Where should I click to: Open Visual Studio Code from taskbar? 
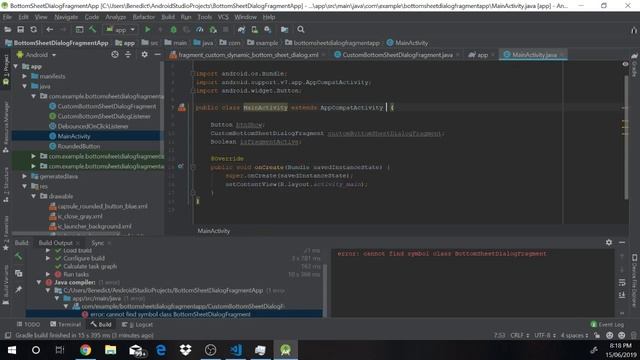click(236, 350)
